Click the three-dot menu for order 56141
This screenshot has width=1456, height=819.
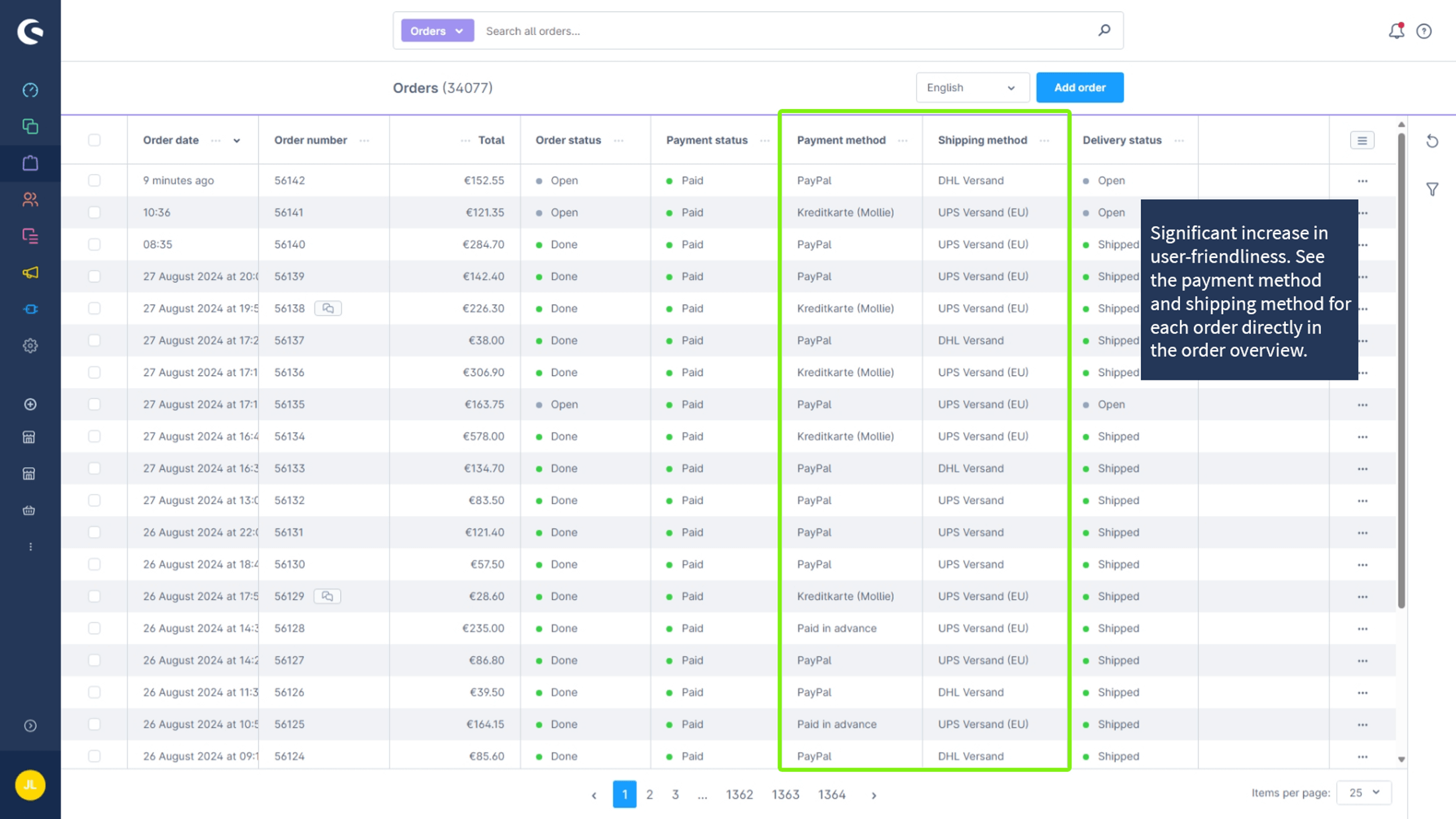[x=1362, y=211]
